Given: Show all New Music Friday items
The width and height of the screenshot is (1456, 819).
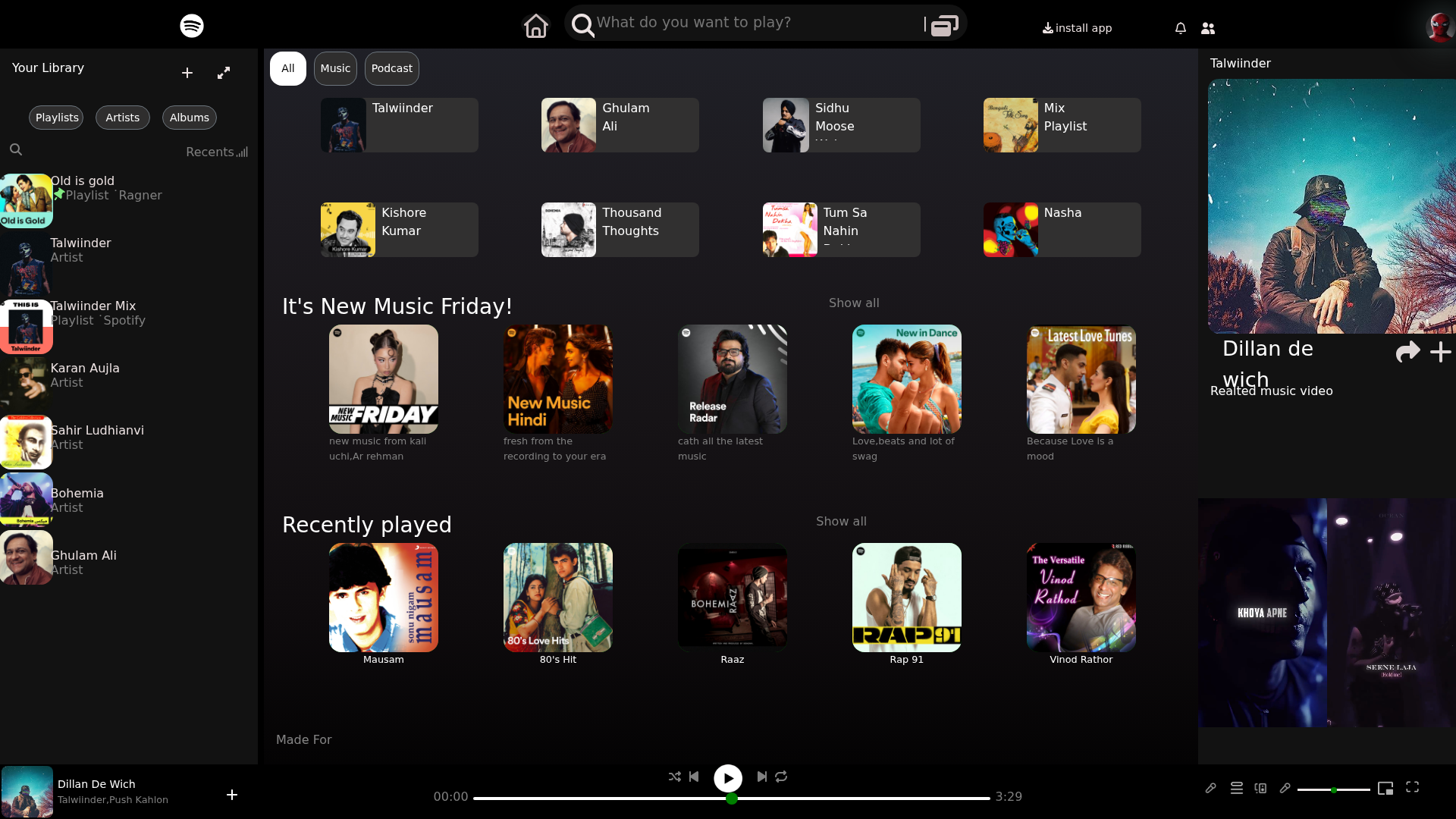Looking at the screenshot, I should (x=854, y=303).
